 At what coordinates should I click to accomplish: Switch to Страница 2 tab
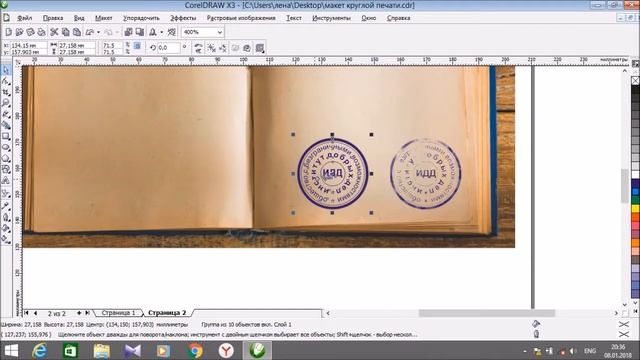pyautogui.click(x=167, y=313)
